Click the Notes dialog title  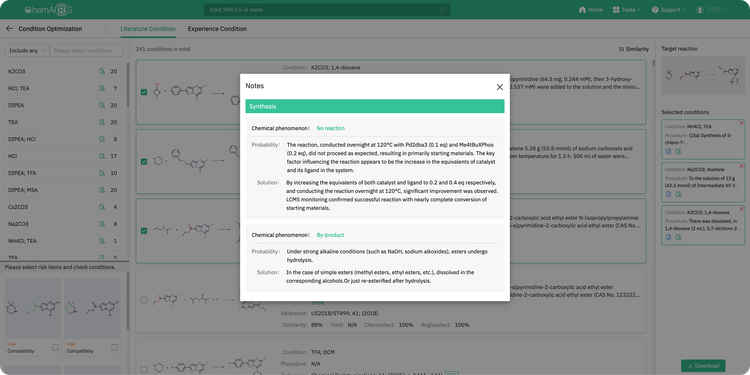coord(254,86)
